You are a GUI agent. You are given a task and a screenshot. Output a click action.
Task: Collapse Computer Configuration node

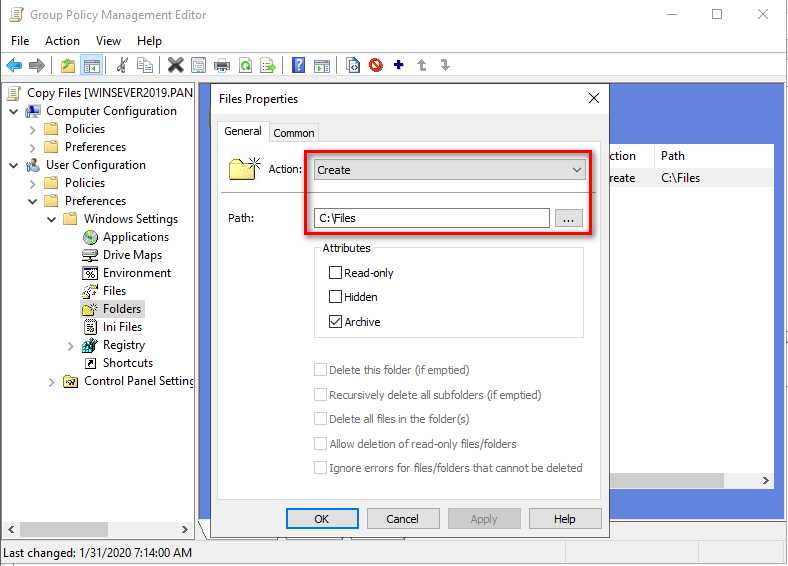click(x=14, y=111)
